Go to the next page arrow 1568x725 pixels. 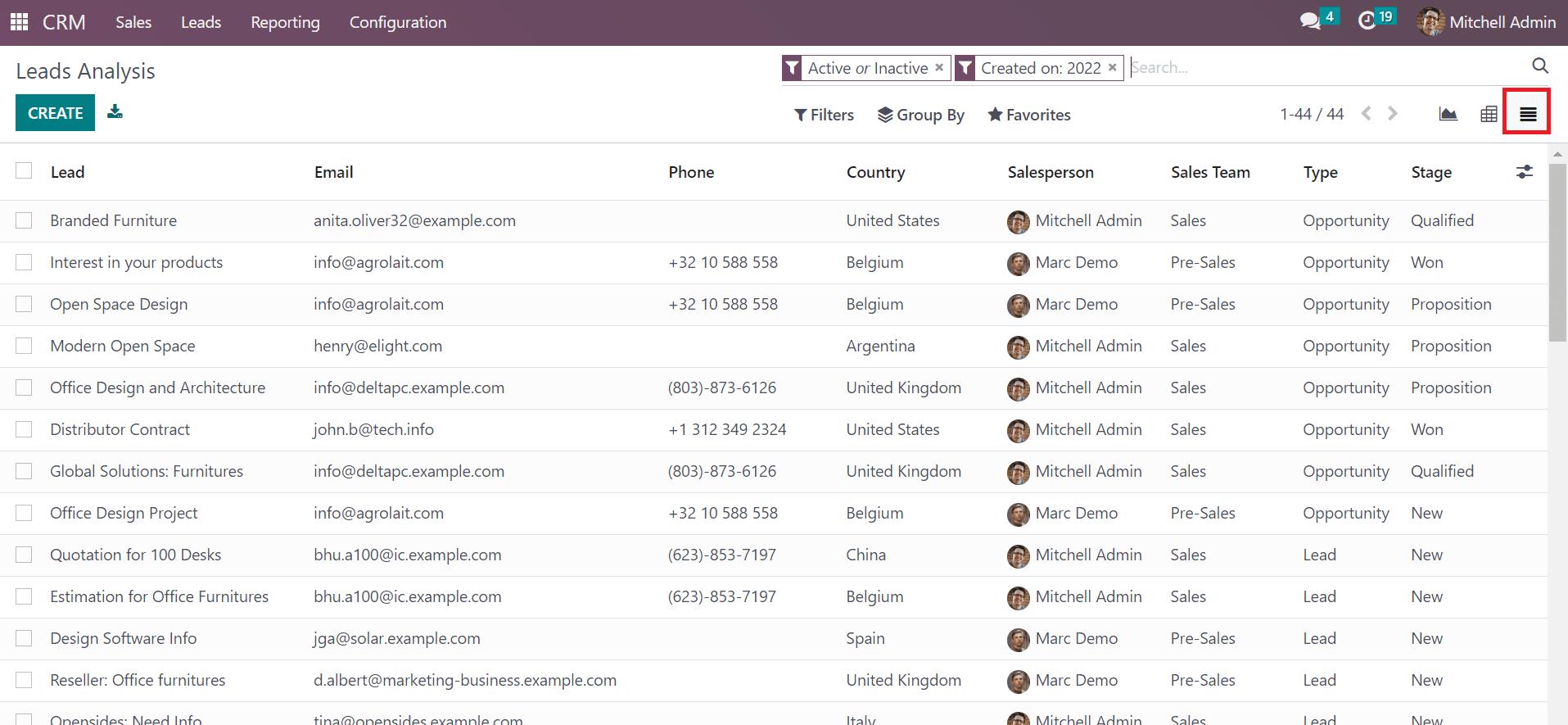1393,114
